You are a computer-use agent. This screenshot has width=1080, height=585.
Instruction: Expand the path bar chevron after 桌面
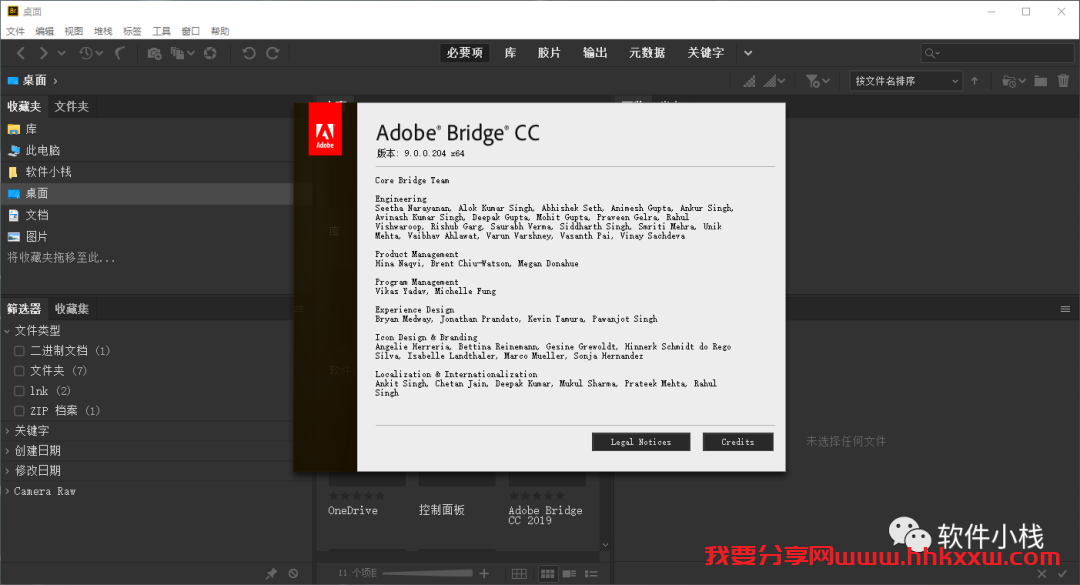(x=55, y=81)
